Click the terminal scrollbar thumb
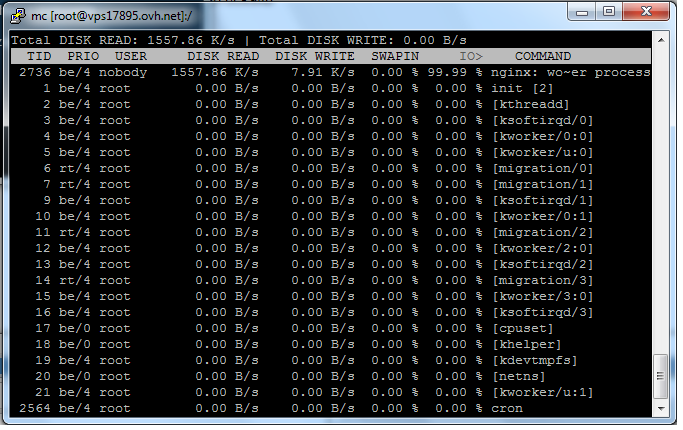 661,376
